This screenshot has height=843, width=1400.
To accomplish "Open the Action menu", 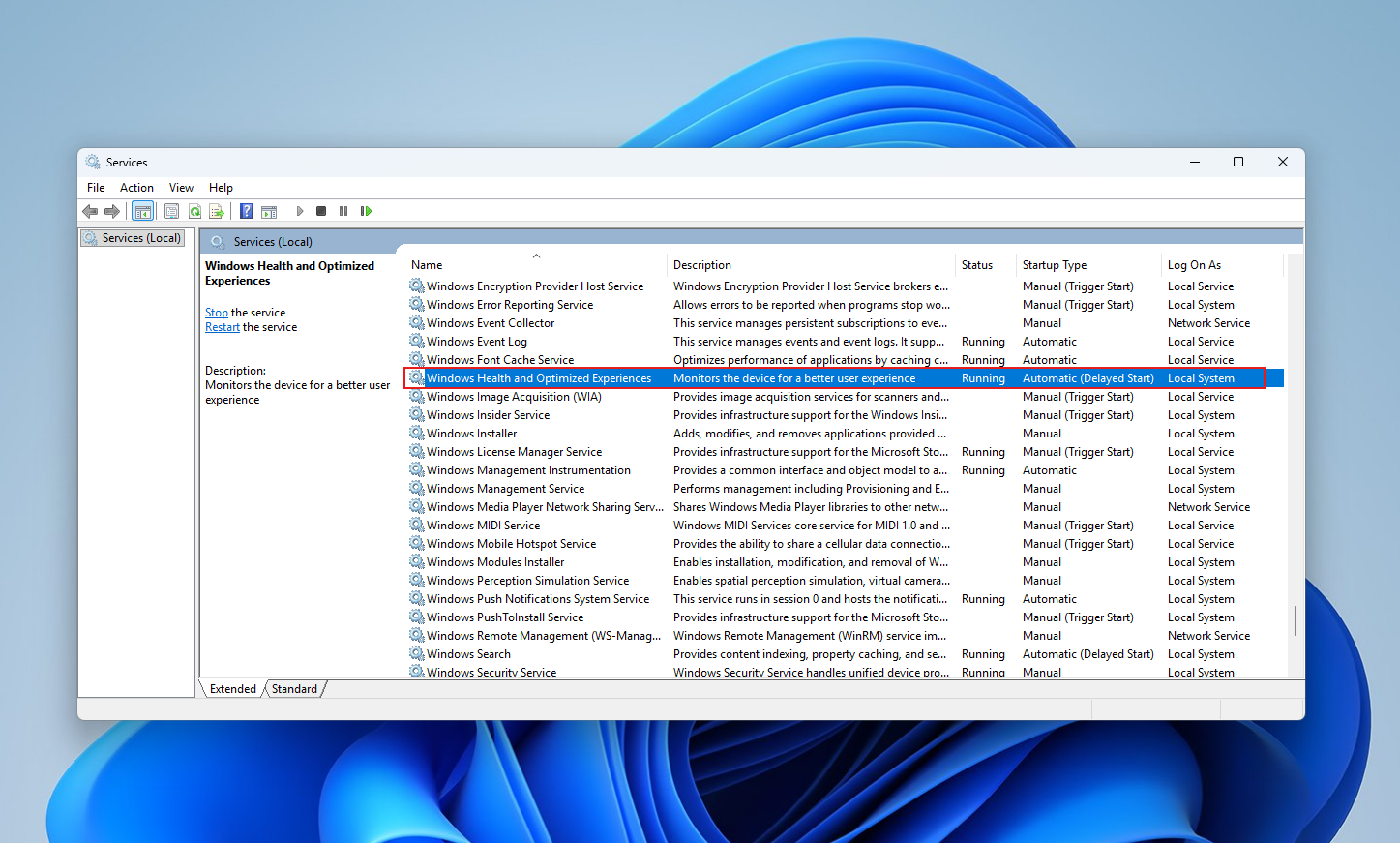I will click(136, 188).
